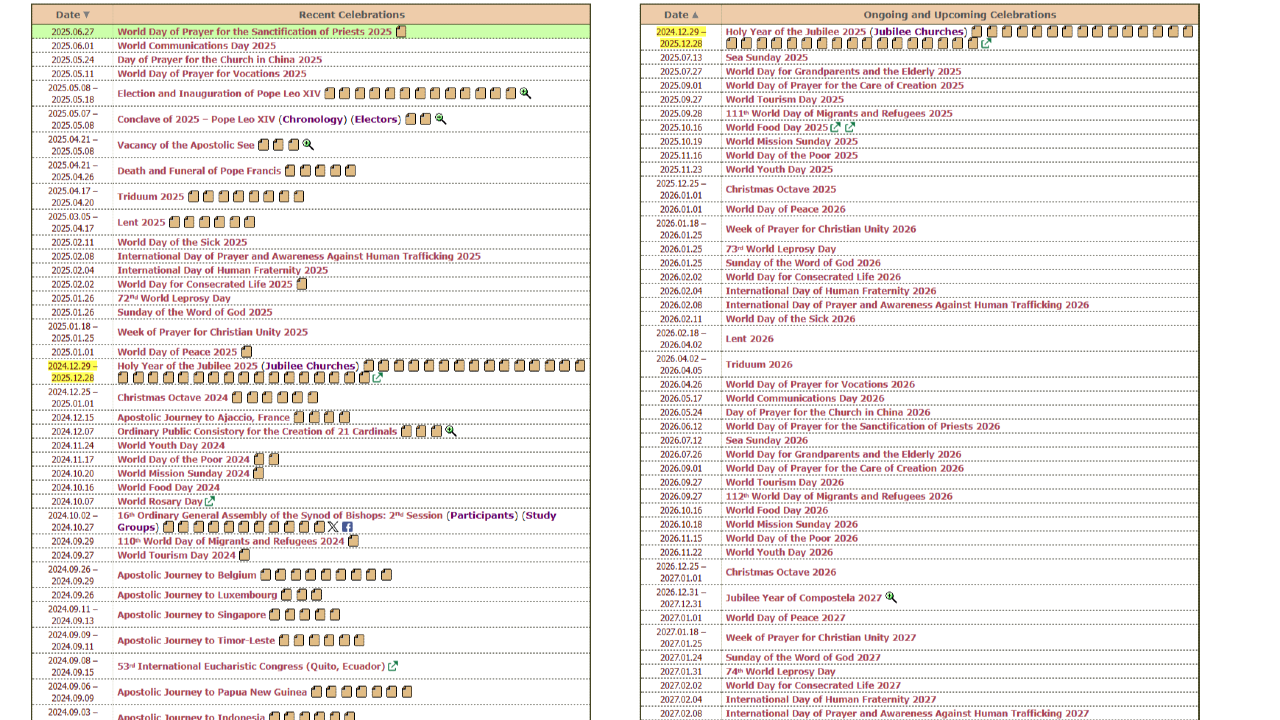
Task: Open Lent 2026 link
Action: pos(750,339)
